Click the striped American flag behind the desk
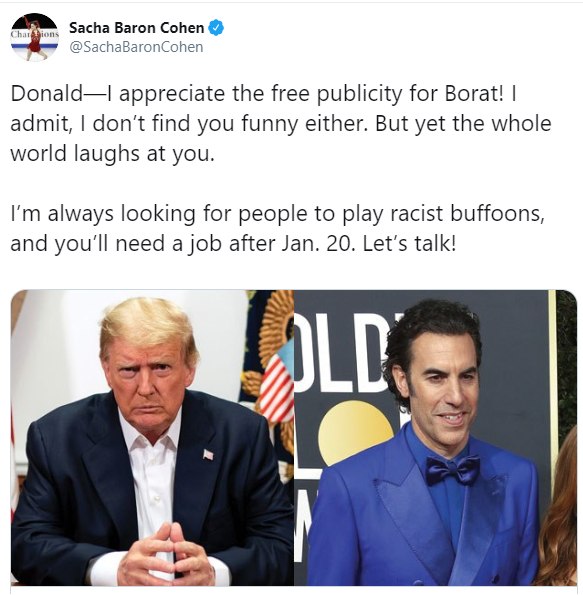This screenshot has height=596, width=583. tap(276, 386)
